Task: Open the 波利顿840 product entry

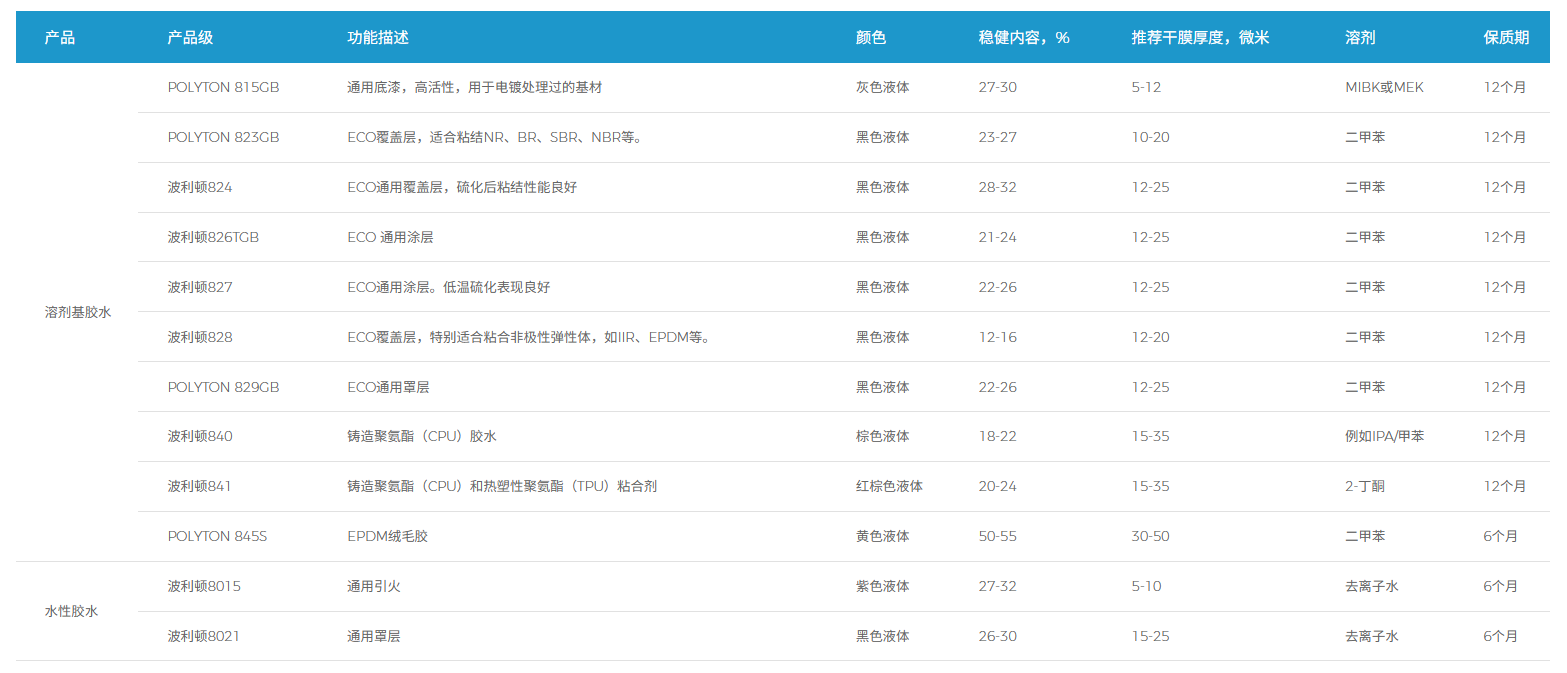Action: click(x=200, y=437)
